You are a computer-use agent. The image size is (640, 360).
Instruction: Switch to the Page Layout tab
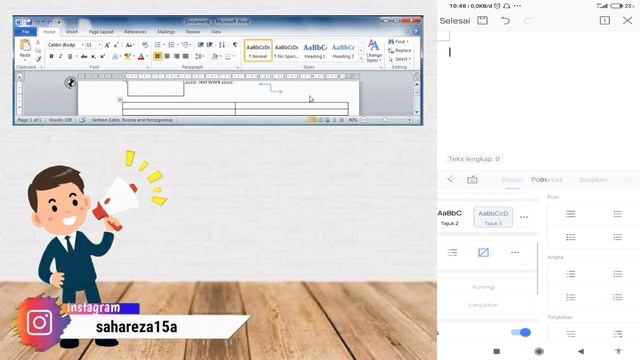point(101,31)
